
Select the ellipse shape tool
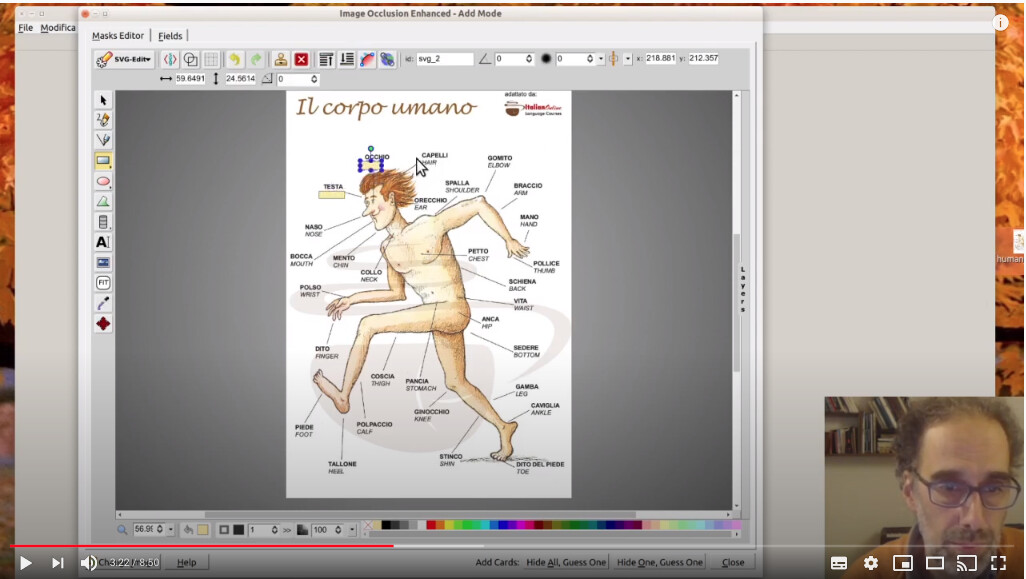(x=103, y=181)
